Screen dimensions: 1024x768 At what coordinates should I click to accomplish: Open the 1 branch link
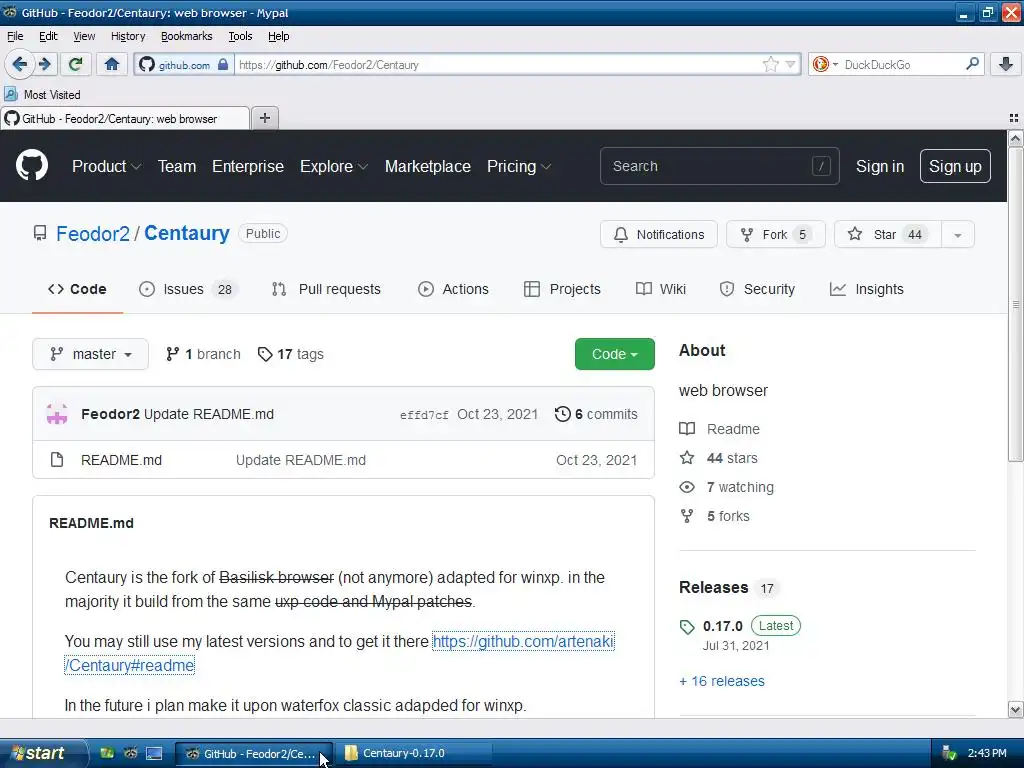tap(202, 354)
